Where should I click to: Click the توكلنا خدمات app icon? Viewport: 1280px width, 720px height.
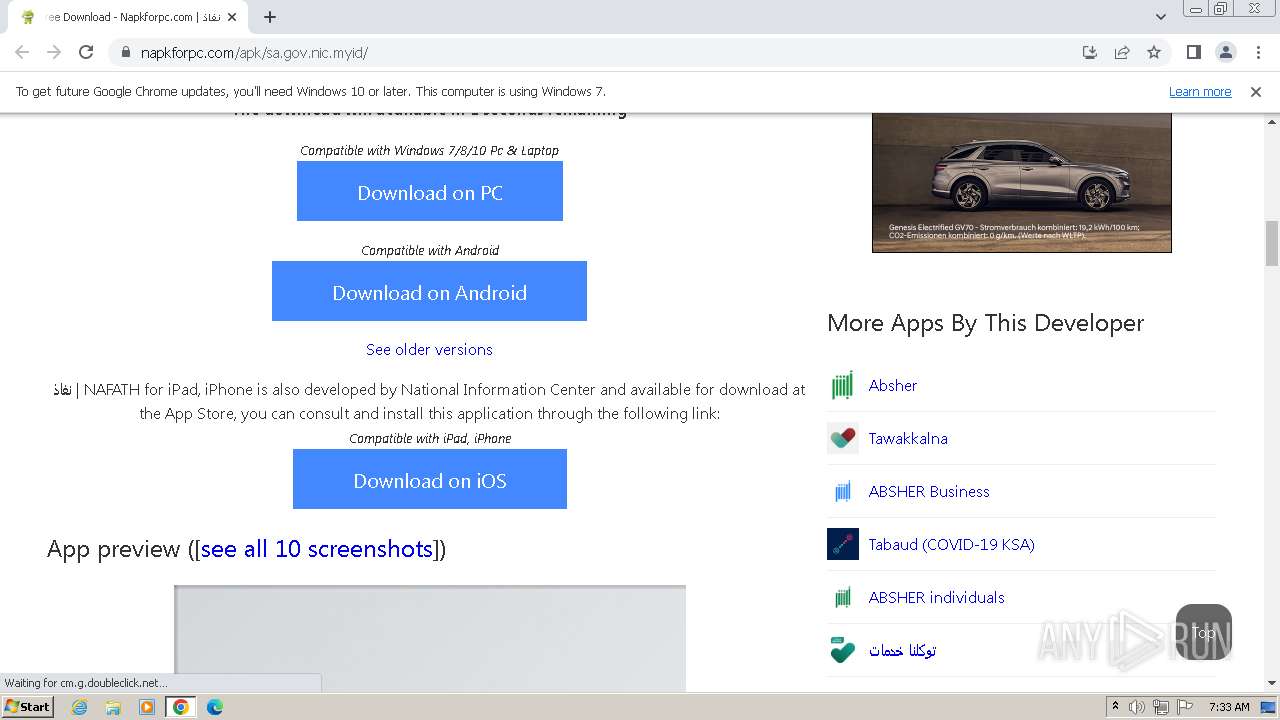(843, 650)
